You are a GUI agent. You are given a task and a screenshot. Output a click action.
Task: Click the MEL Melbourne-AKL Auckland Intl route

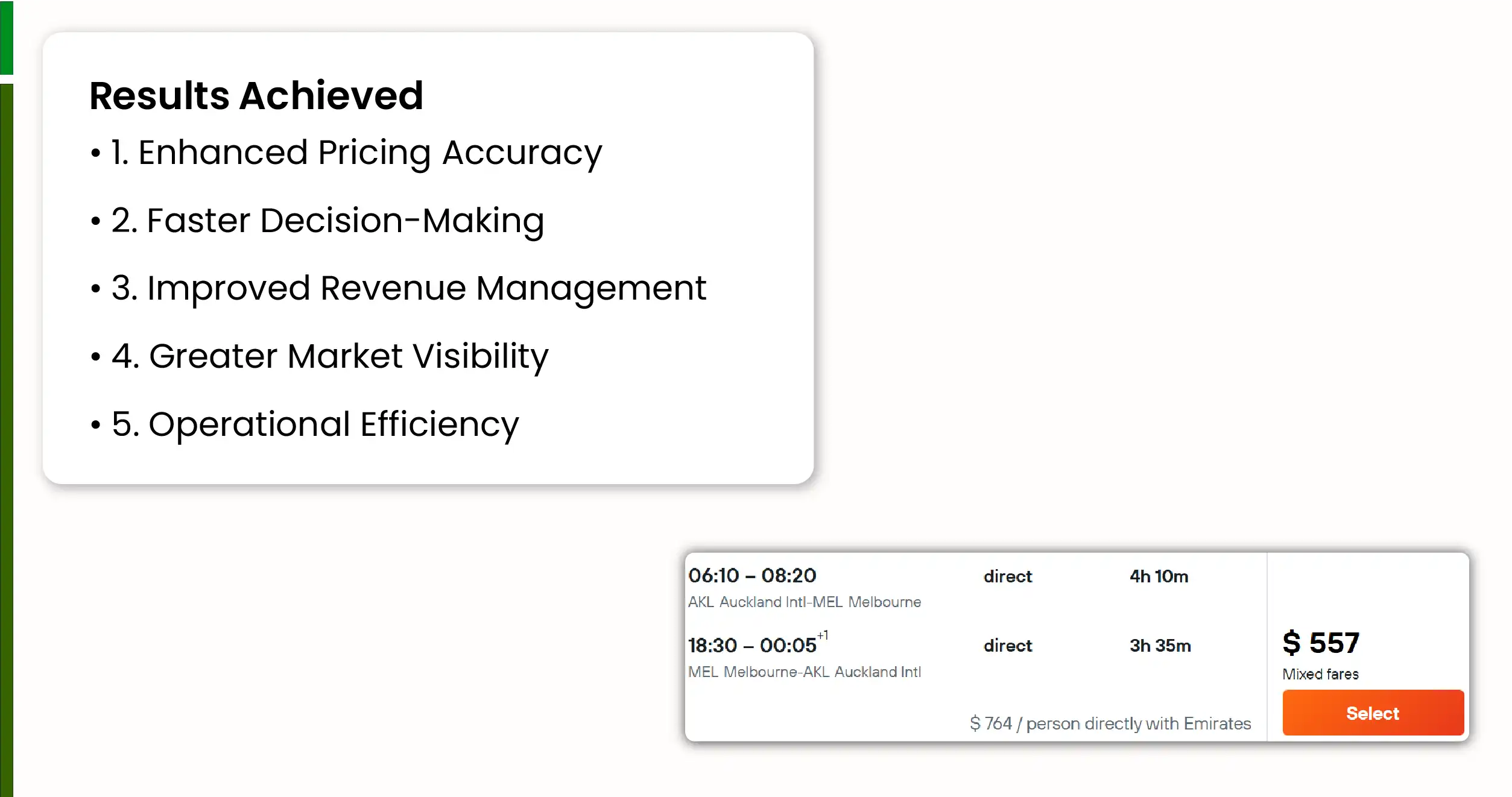coord(804,672)
